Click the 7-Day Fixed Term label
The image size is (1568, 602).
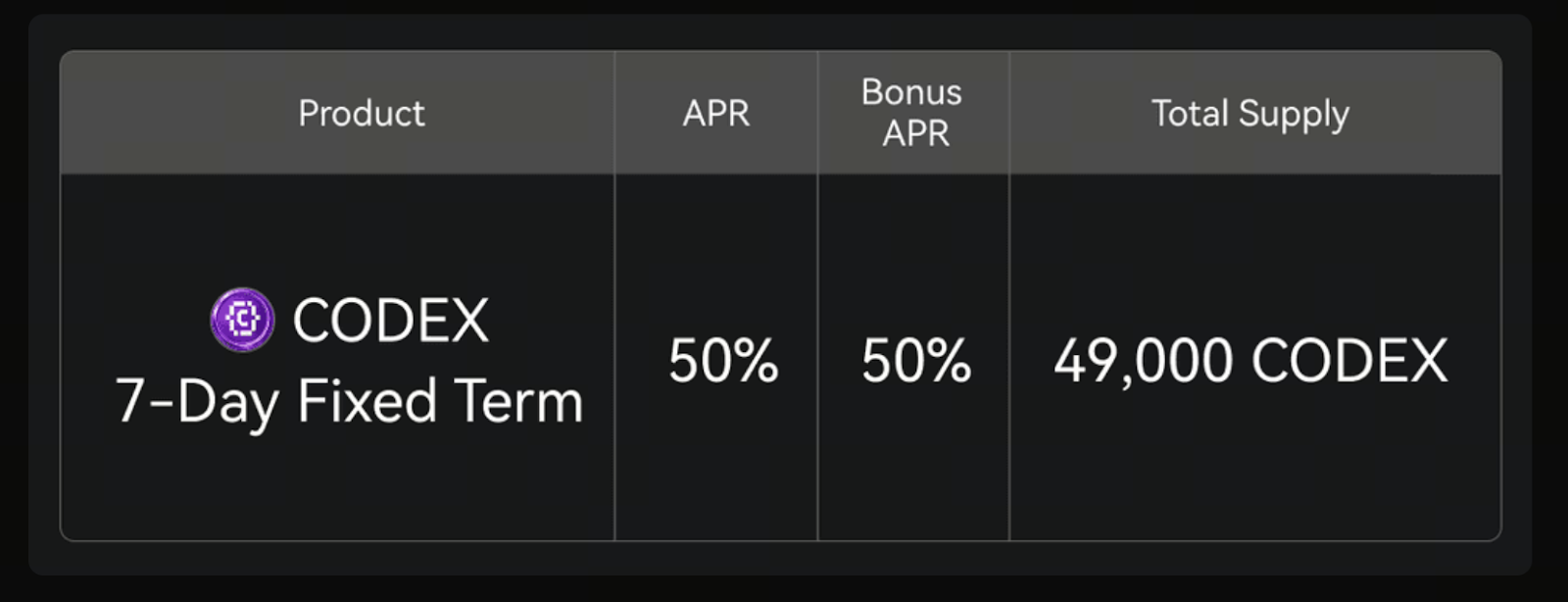[x=350, y=401]
